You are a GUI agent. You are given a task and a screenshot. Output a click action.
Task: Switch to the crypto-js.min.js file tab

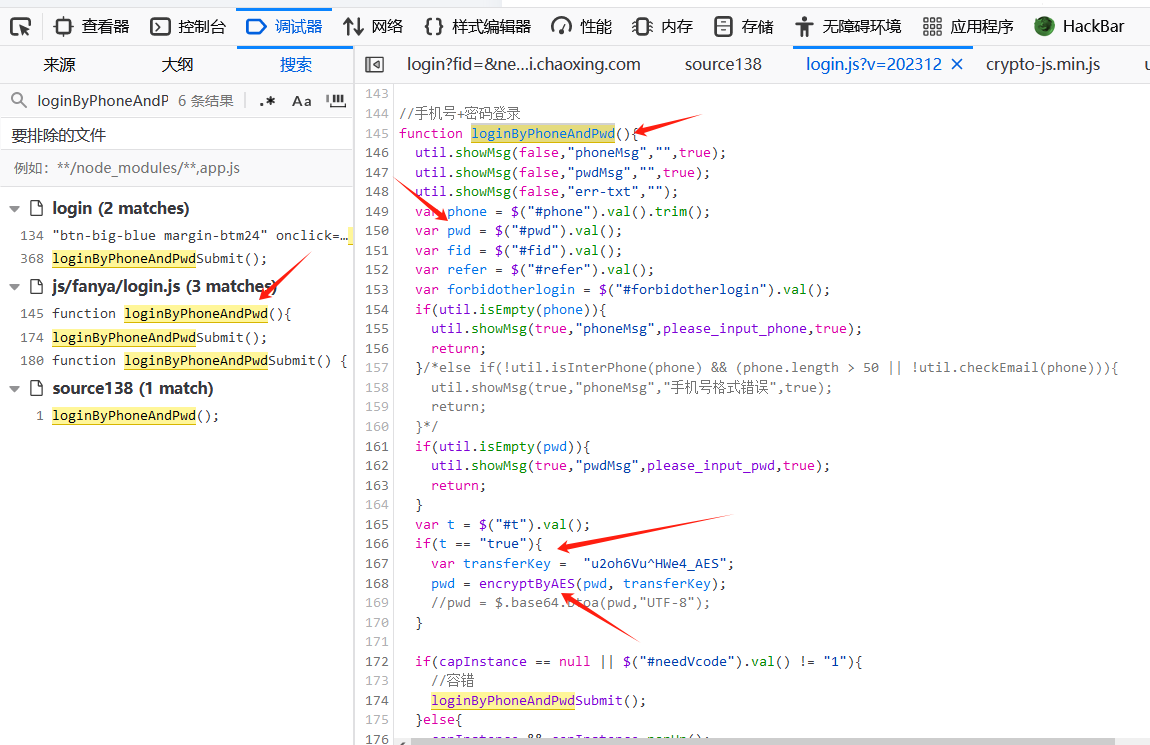click(x=1043, y=65)
